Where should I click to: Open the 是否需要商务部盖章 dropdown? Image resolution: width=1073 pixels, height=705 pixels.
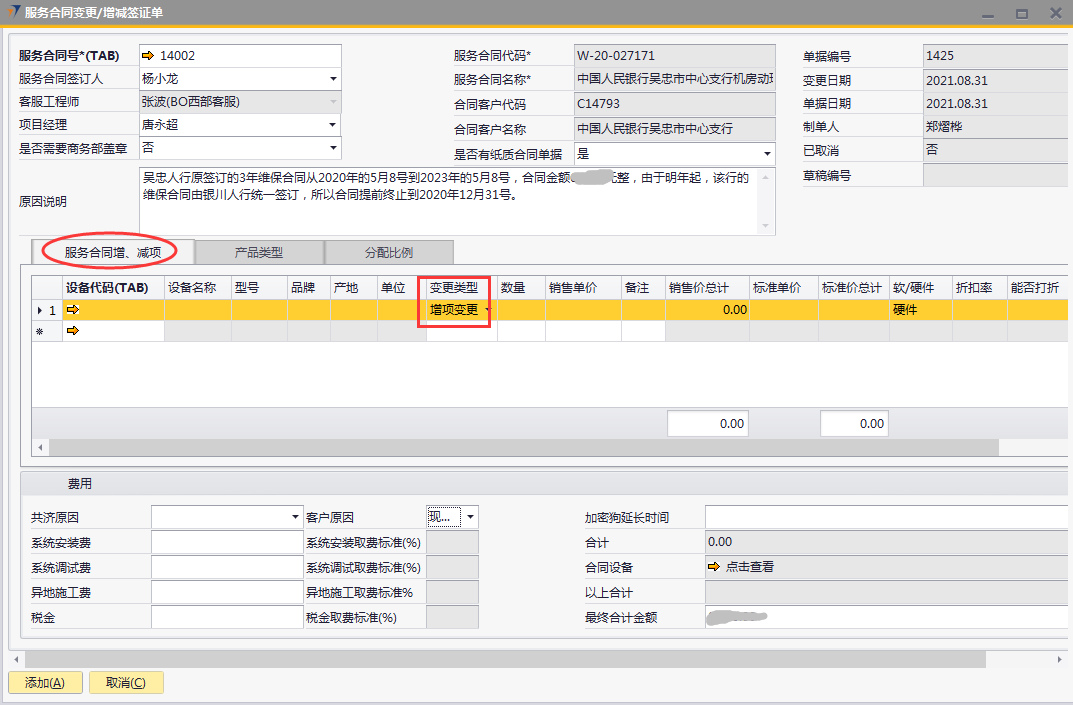coord(333,148)
